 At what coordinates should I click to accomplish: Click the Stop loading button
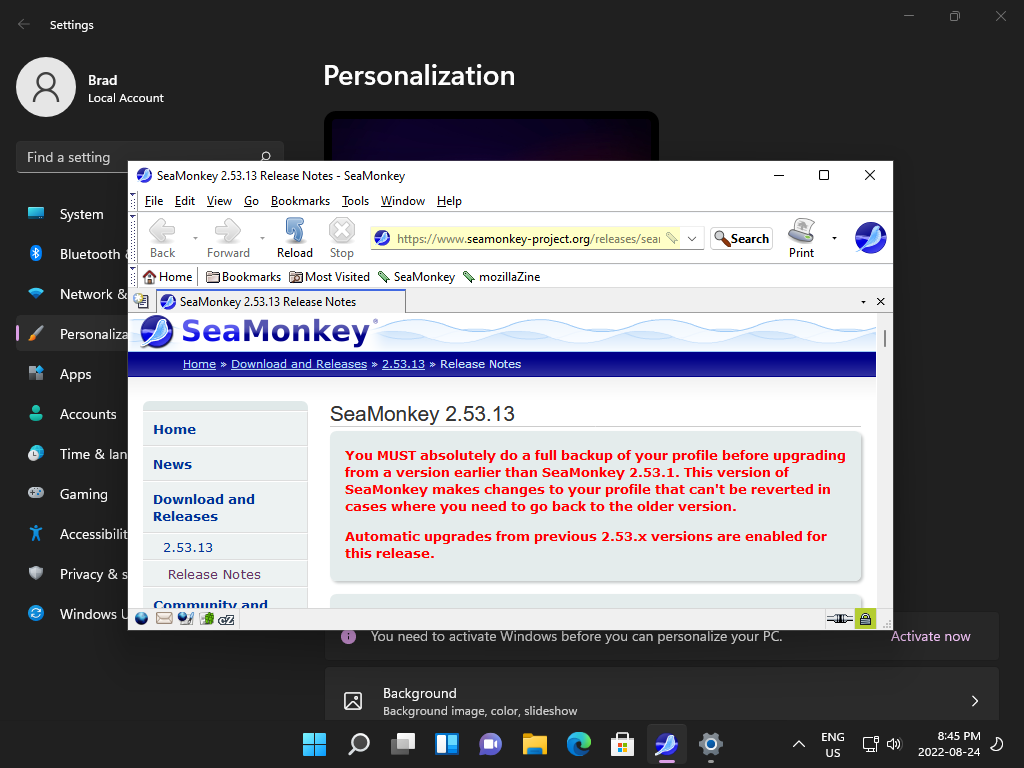pos(342,238)
